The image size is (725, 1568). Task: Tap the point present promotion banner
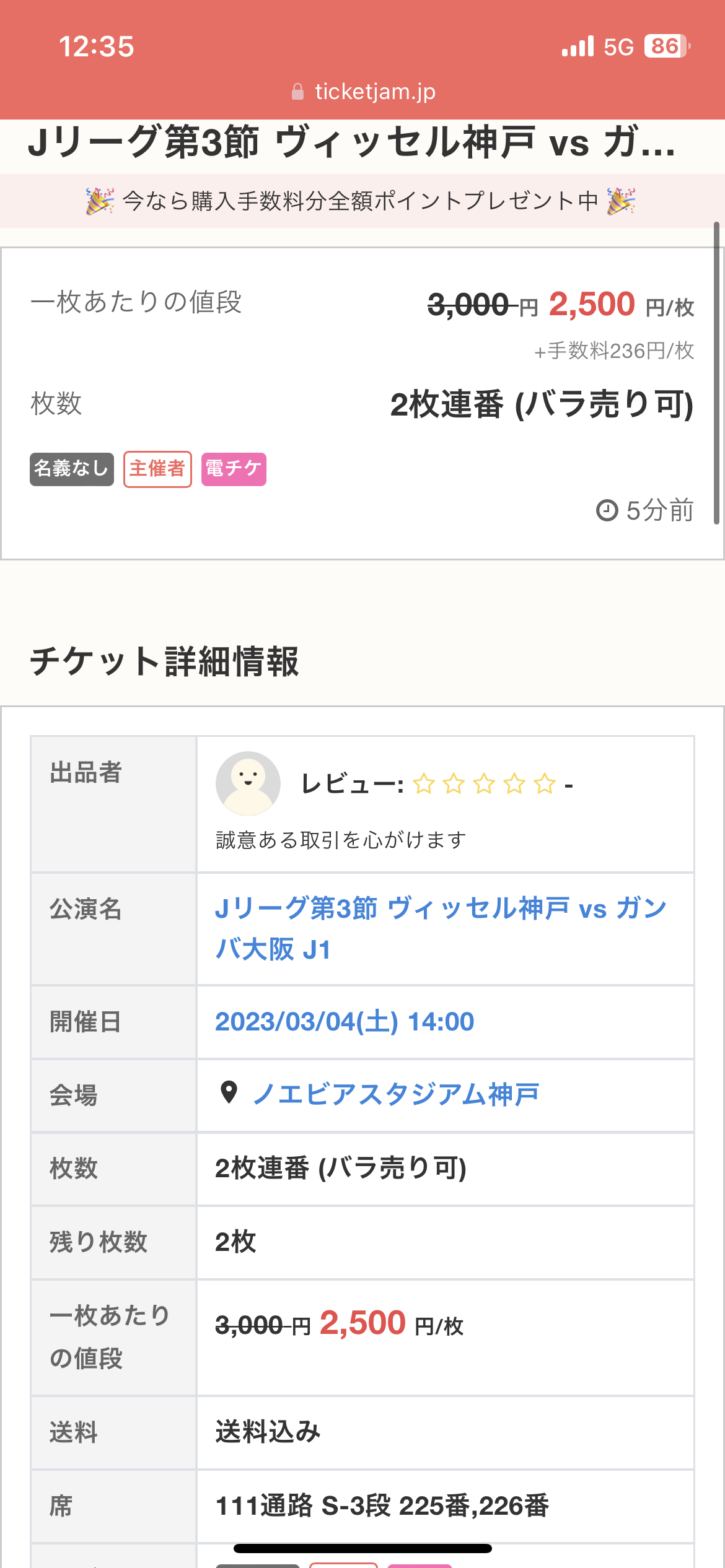(x=361, y=201)
